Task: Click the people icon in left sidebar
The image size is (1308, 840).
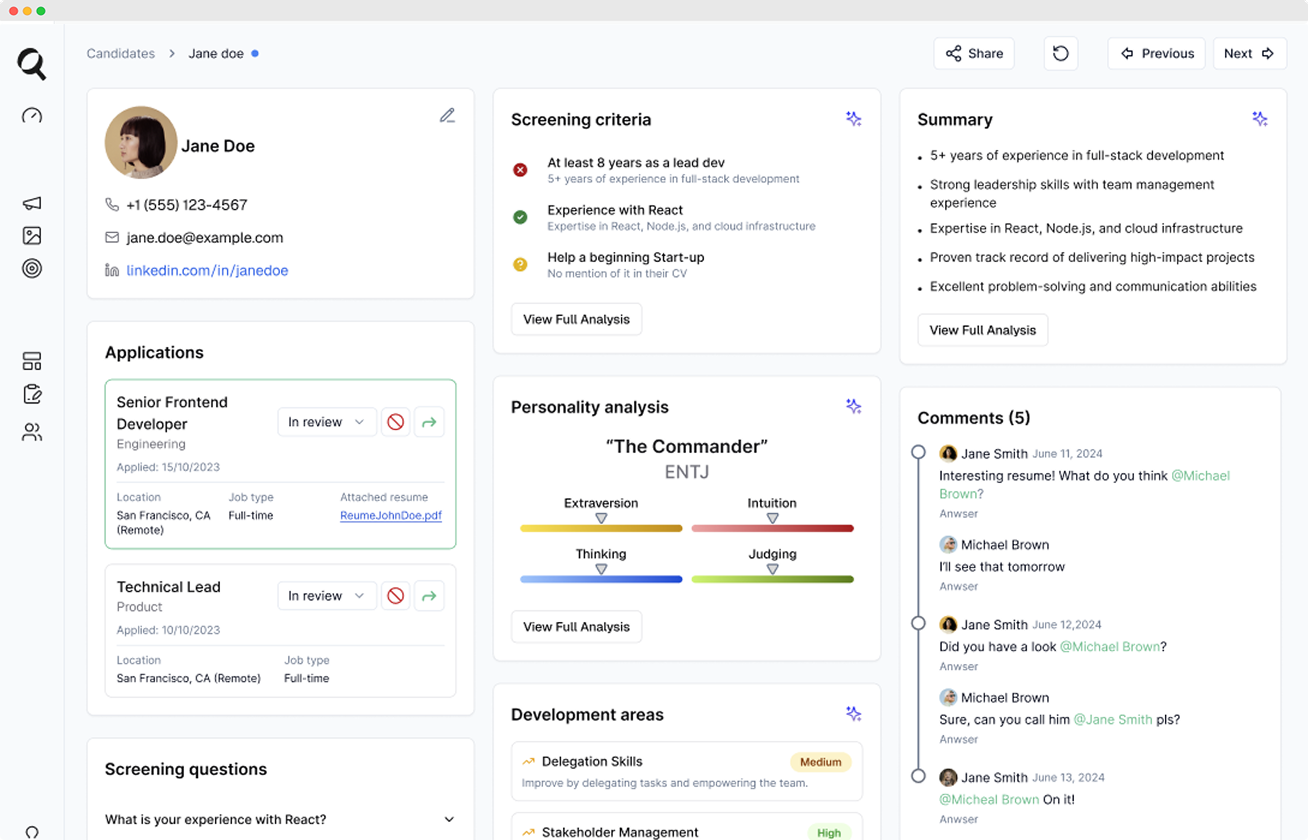Action: (x=32, y=432)
